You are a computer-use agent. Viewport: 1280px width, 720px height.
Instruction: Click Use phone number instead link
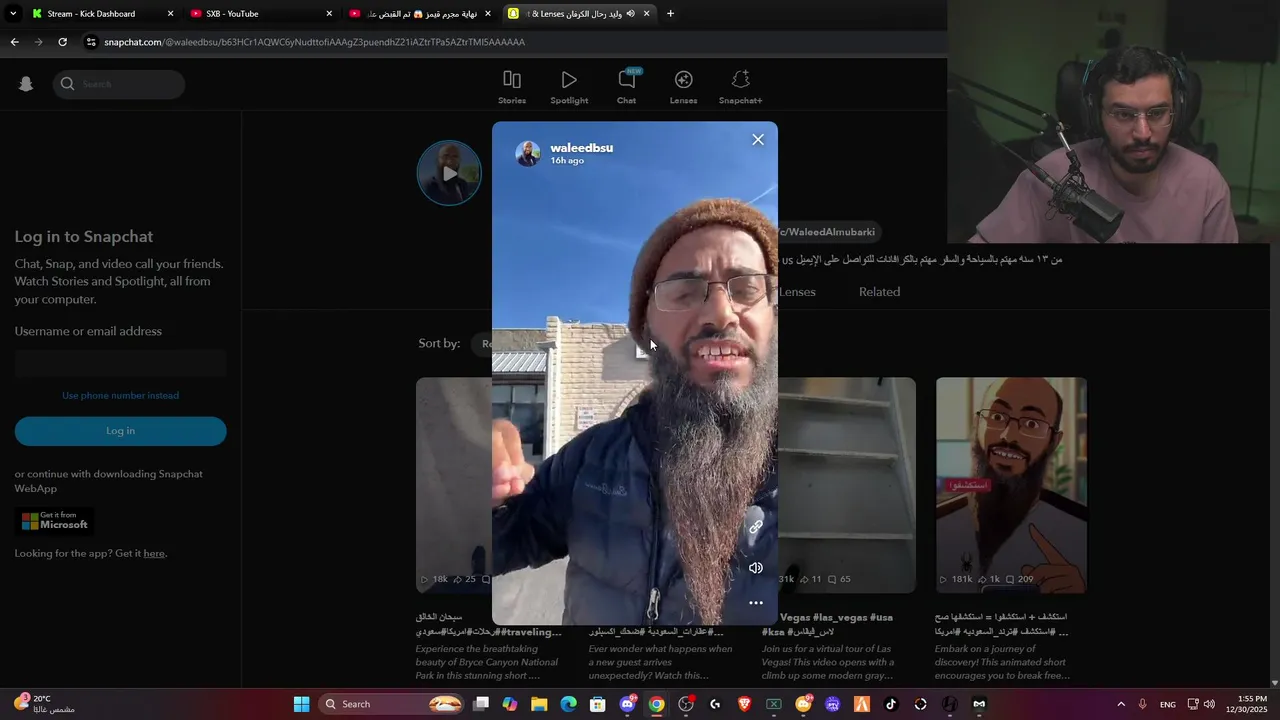pos(120,396)
